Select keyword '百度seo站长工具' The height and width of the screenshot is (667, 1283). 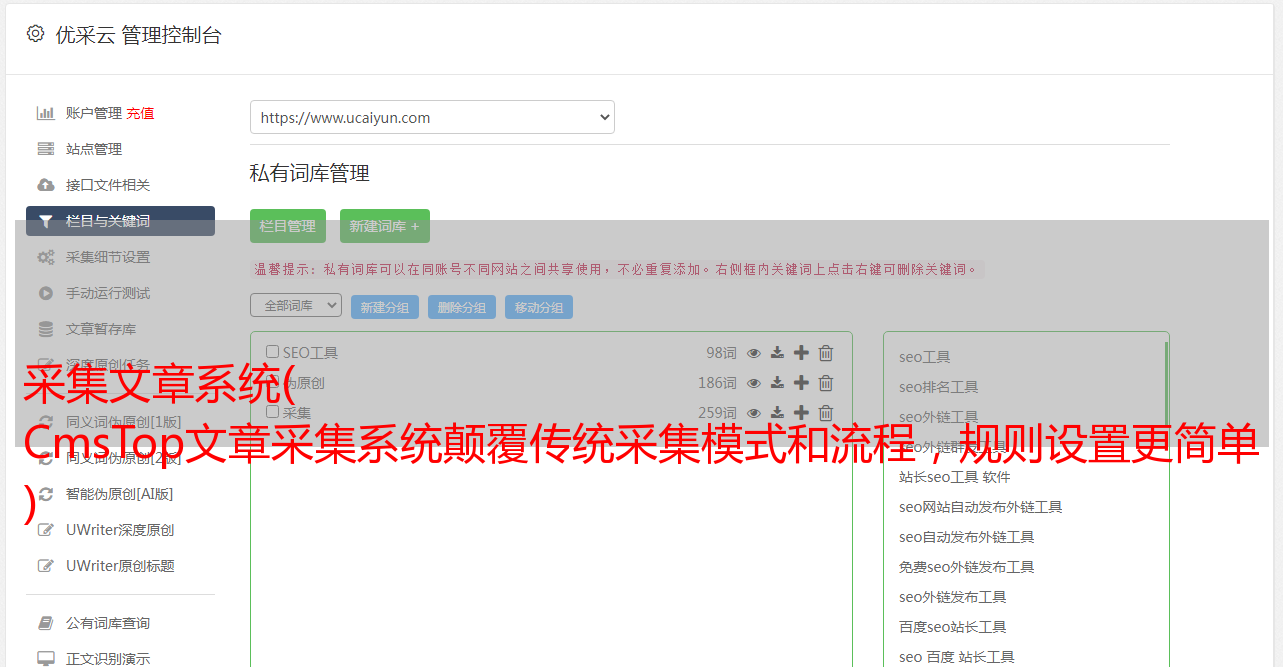(x=953, y=627)
